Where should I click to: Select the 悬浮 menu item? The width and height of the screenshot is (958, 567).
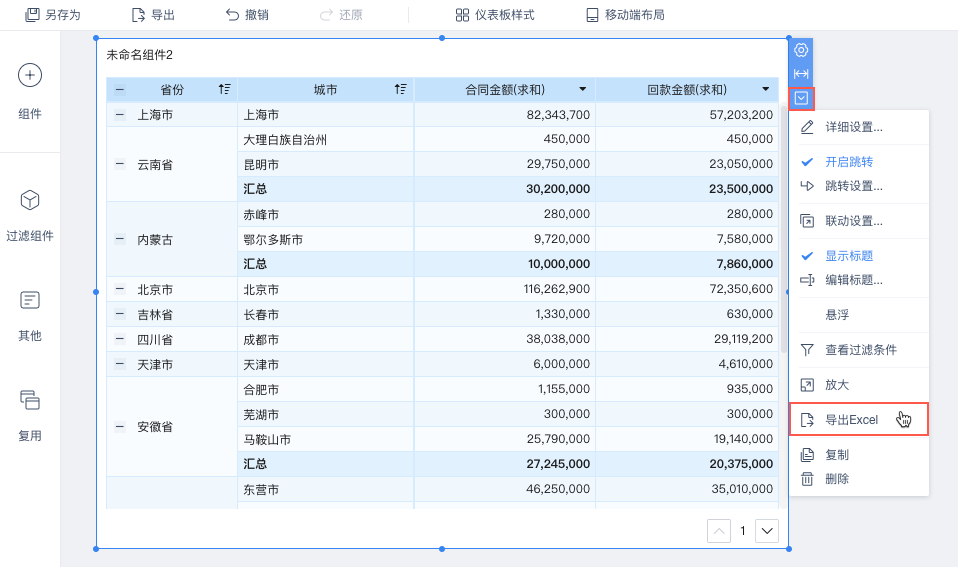coord(859,315)
